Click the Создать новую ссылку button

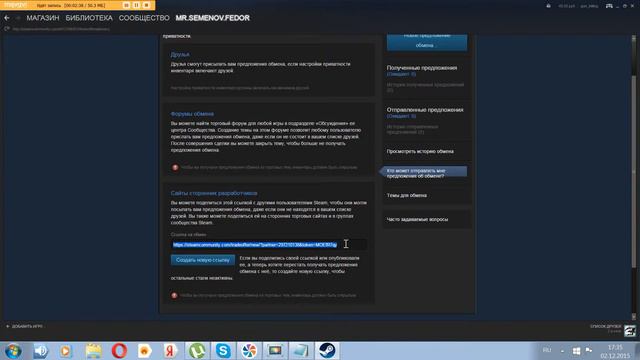pos(203,260)
